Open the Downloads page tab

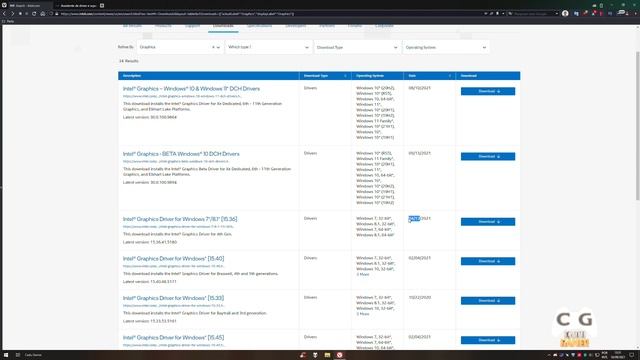point(223,26)
